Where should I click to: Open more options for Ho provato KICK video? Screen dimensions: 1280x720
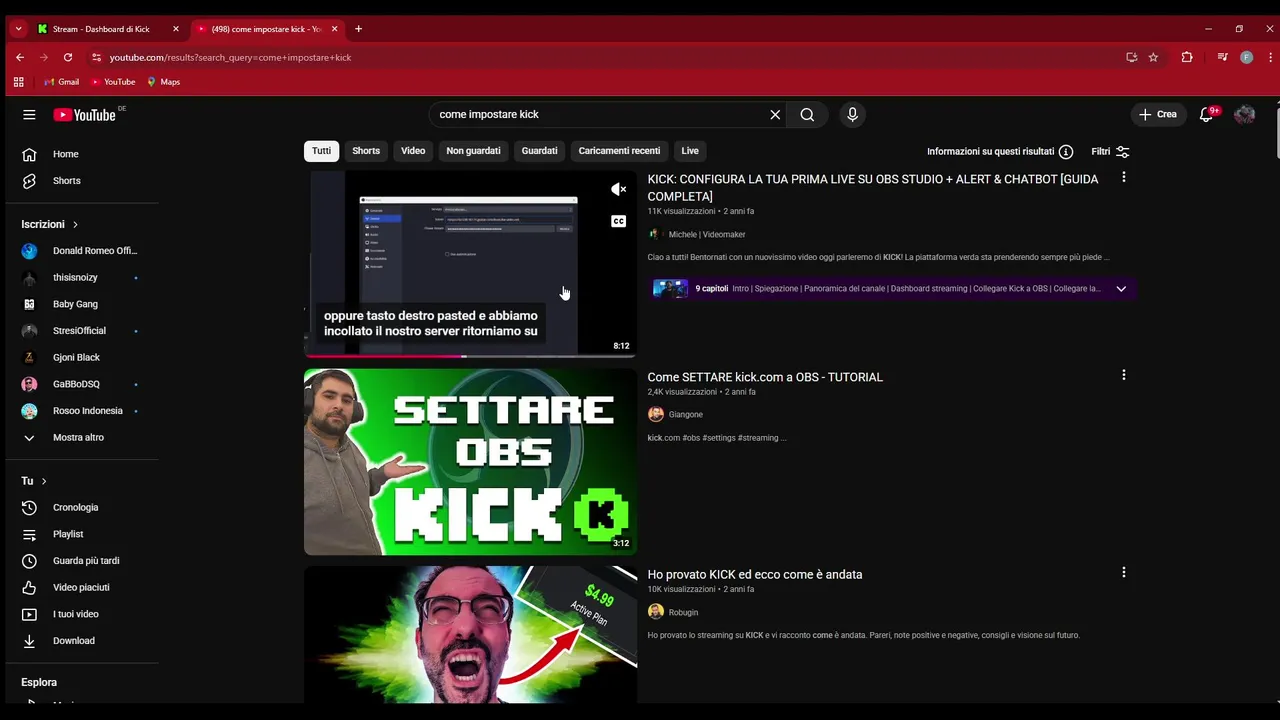tap(1124, 573)
